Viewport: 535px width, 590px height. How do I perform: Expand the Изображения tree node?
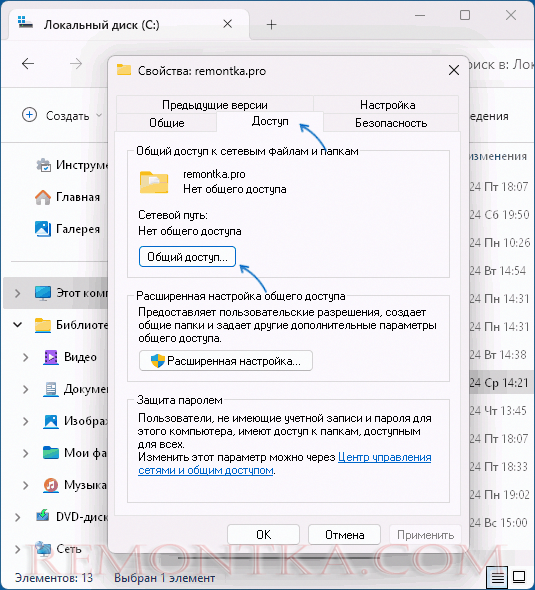click(25, 421)
